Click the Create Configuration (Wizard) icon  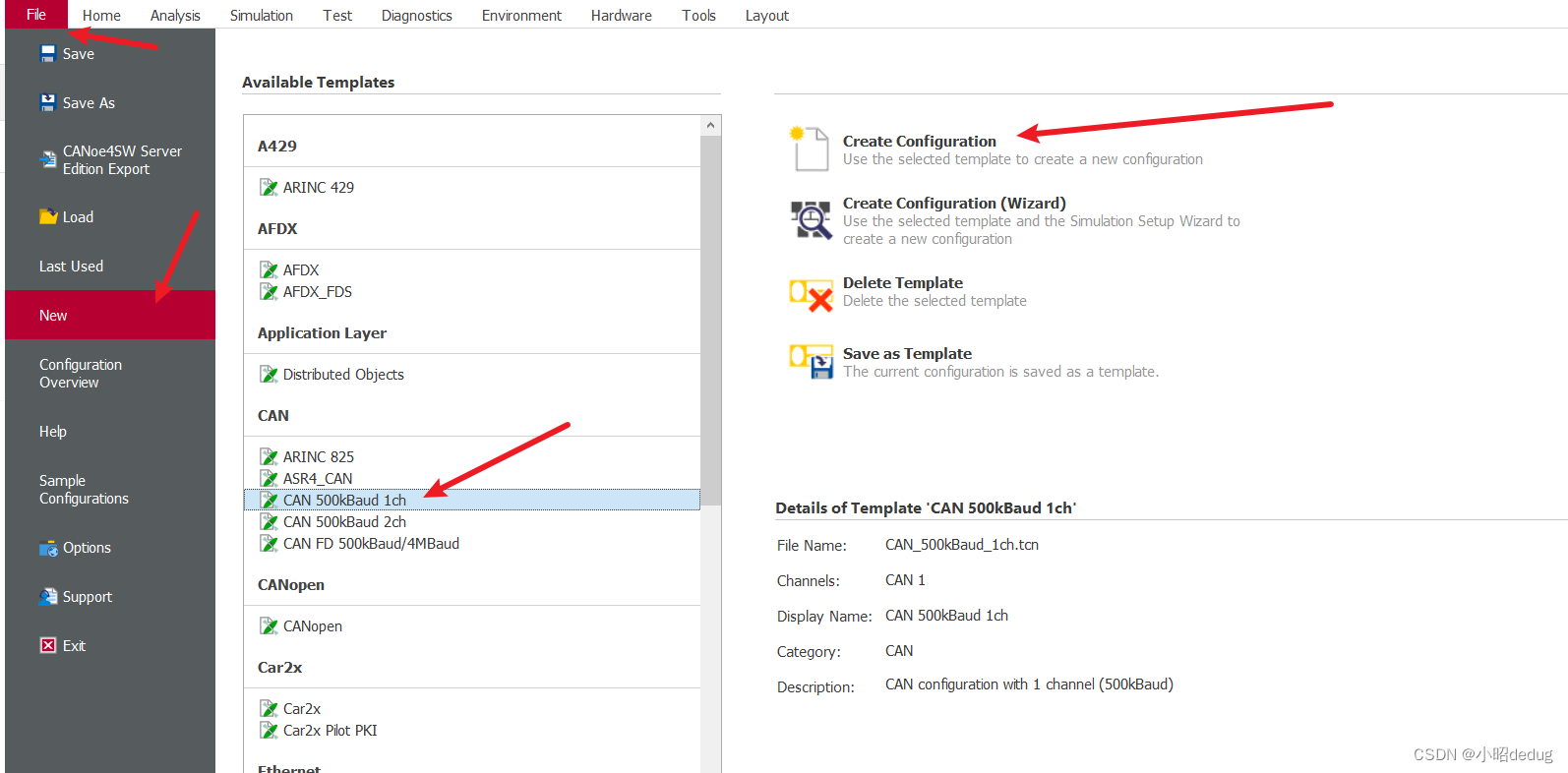coord(812,219)
